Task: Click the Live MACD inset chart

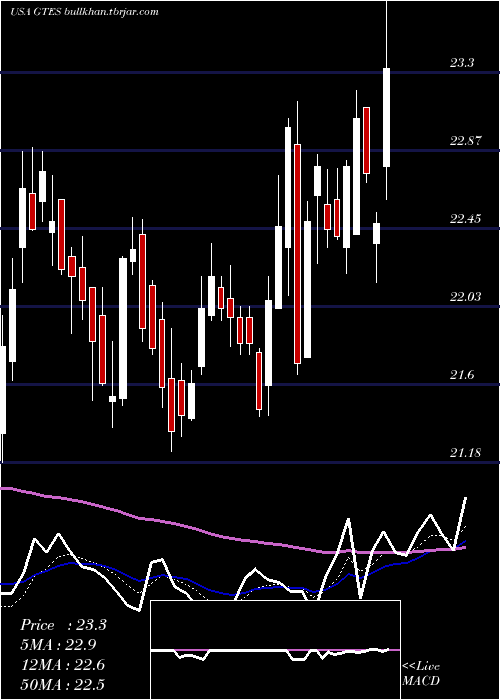Action: [x=275, y=650]
